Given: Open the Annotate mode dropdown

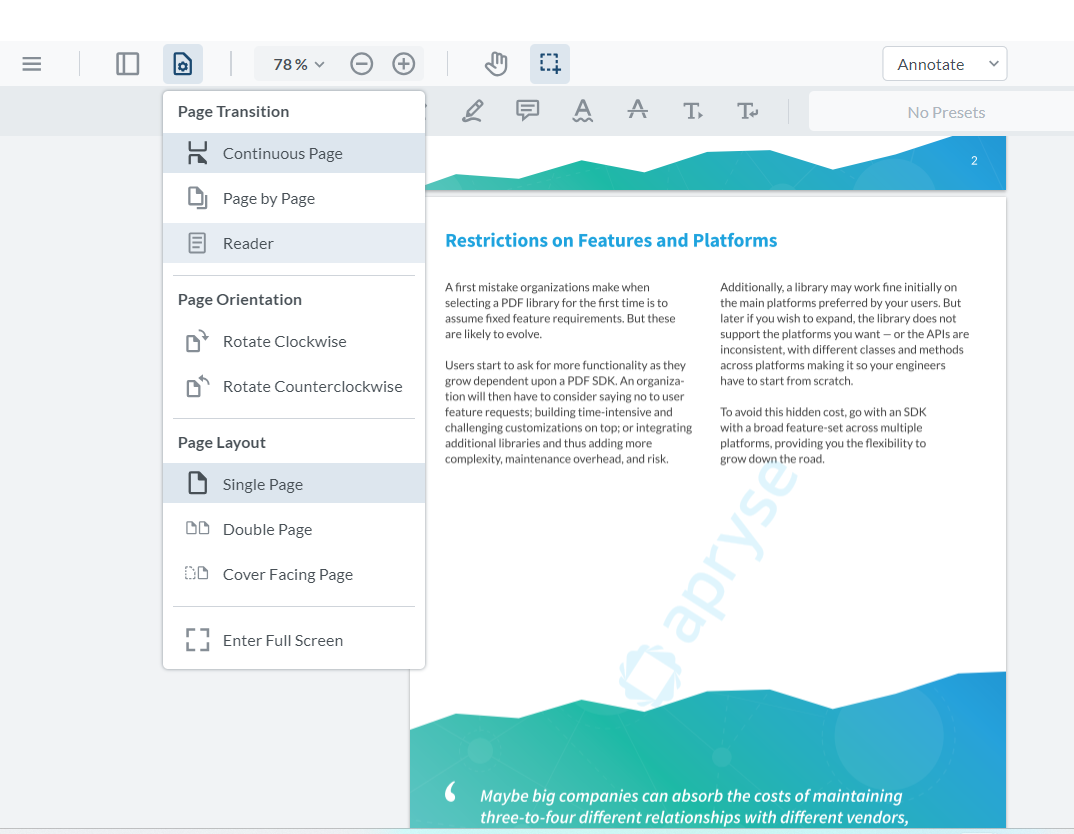Looking at the screenshot, I should click(x=944, y=63).
